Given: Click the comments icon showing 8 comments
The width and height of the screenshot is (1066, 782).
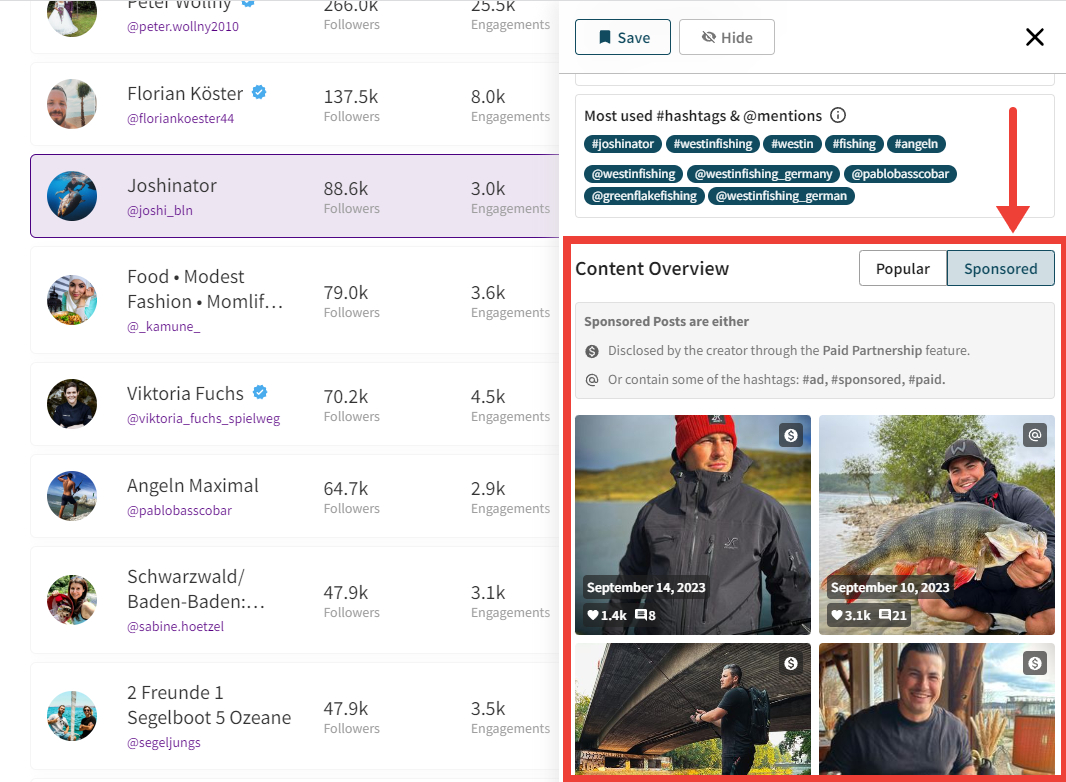Looking at the screenshot, I should tap(640, 615).
